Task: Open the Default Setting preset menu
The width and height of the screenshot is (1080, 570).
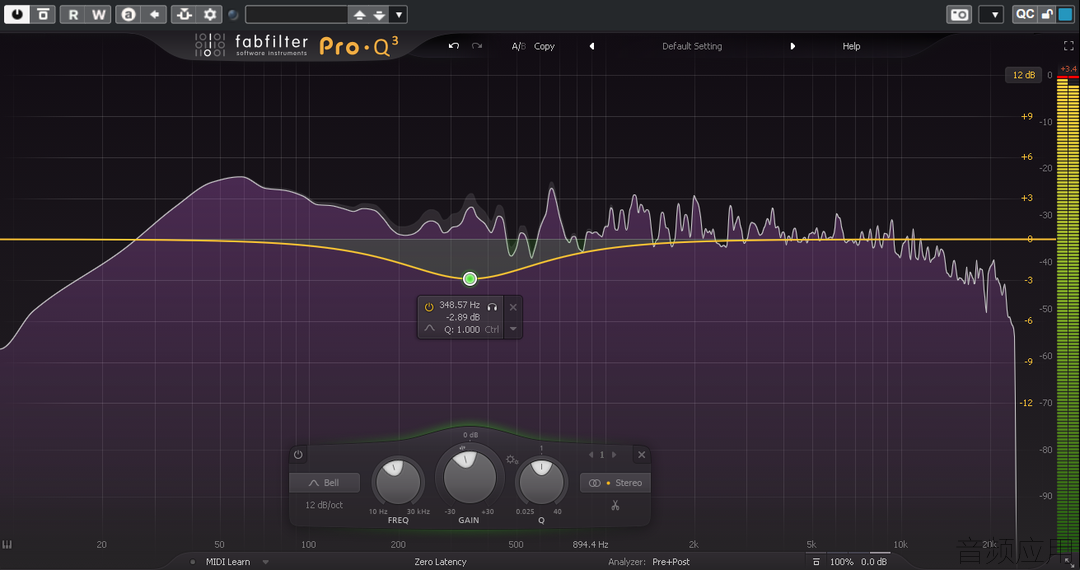Action: 692,46
